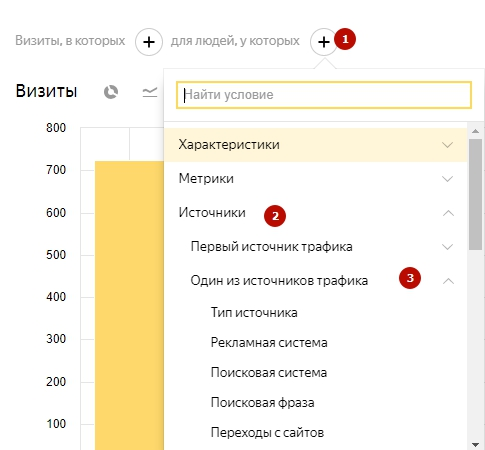Viewport: 485px width, 450px height.
Task: Select 'Поисковая система' condition
Action: pos(269,373)
